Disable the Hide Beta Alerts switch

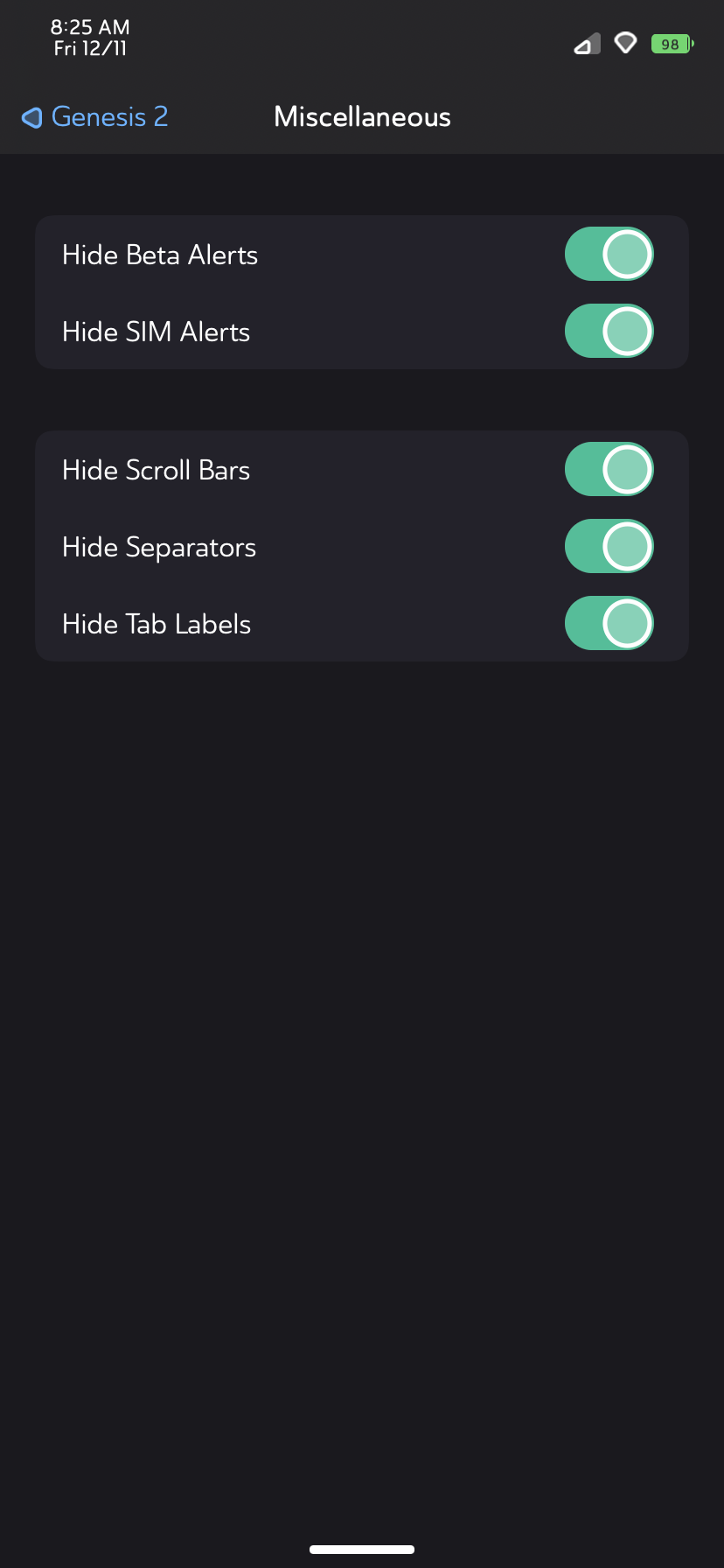click(x=609, y=255)
